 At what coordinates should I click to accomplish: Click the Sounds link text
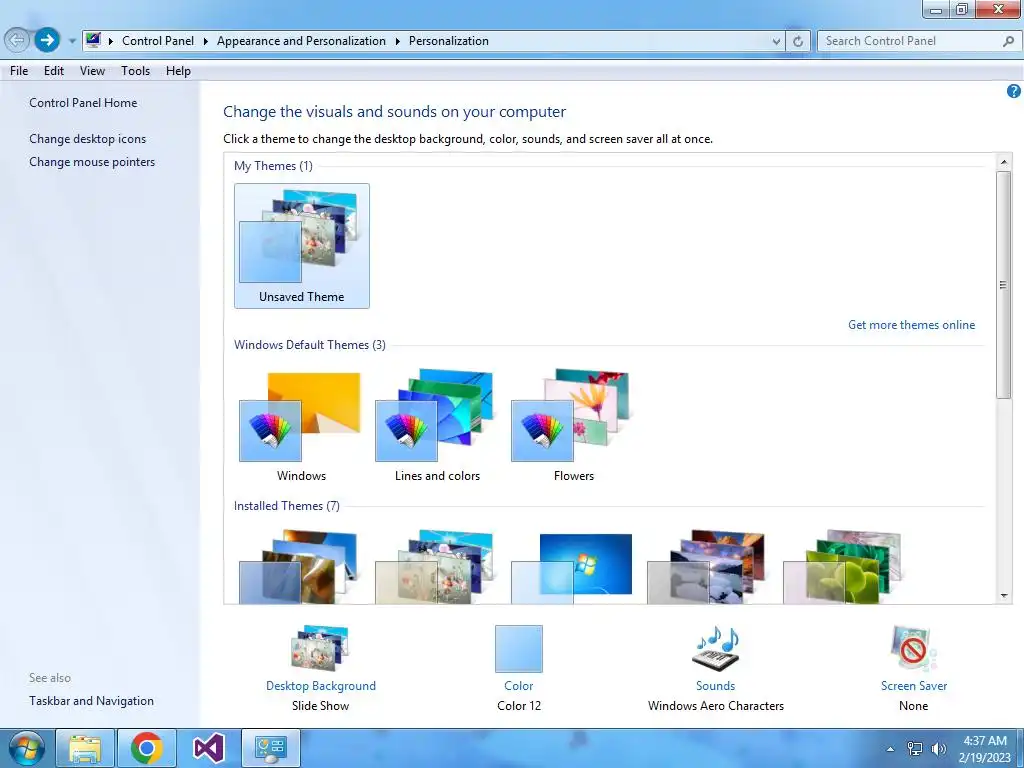tap(716, 686)
